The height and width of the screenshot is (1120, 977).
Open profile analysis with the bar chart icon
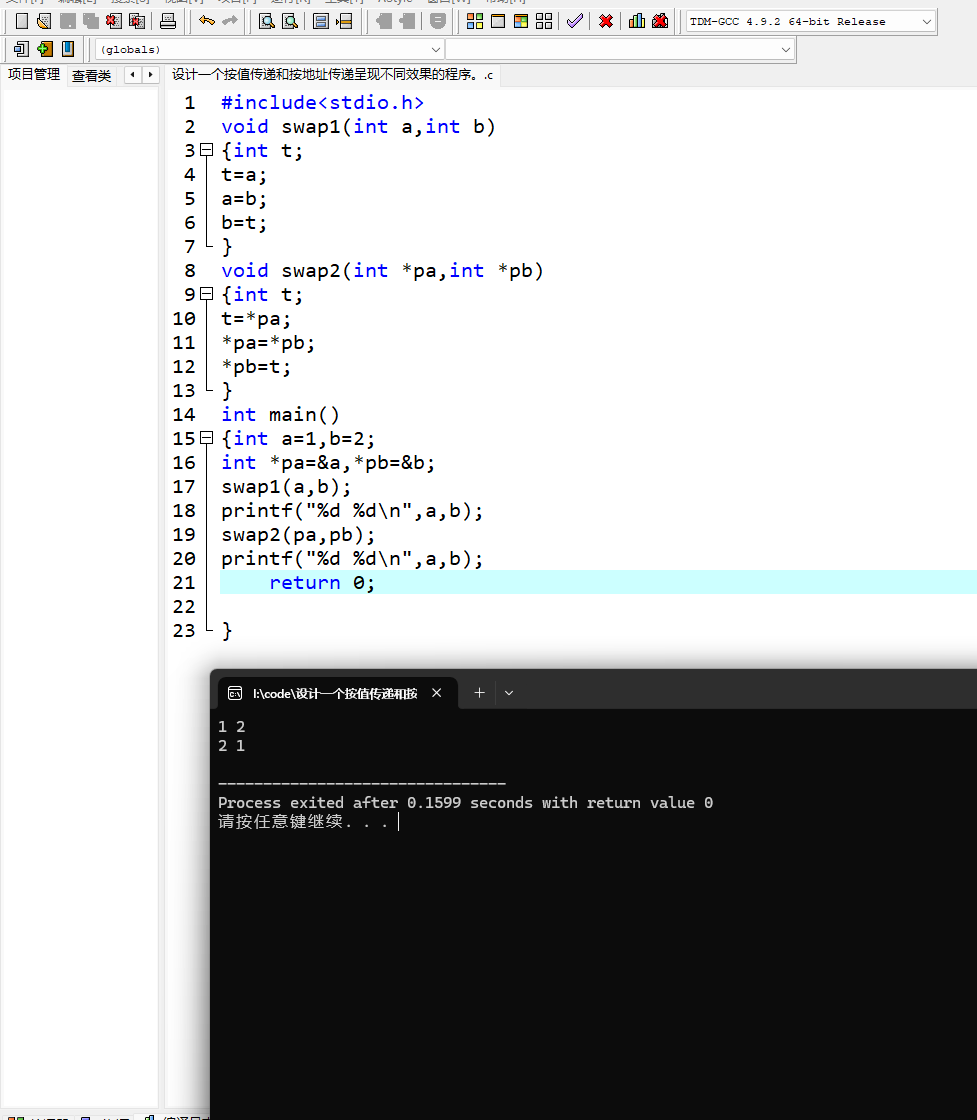tap(637, 21)
